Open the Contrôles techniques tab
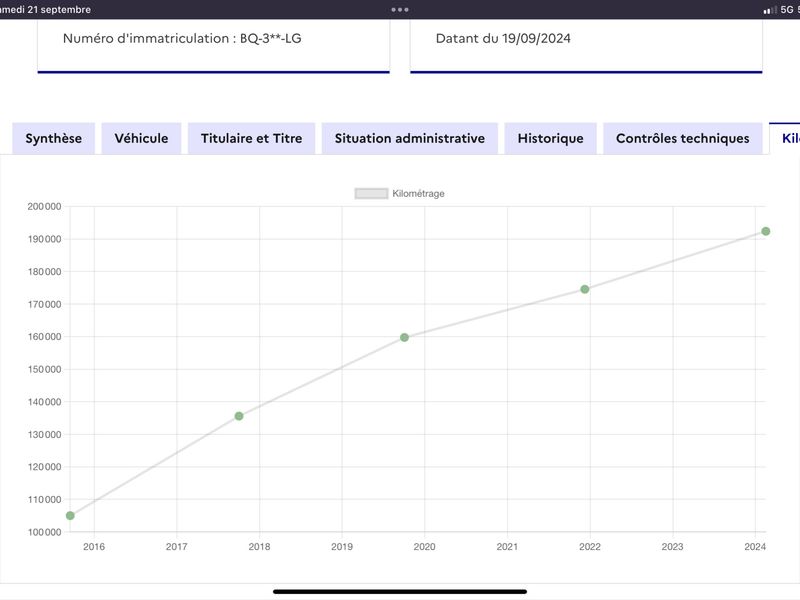 coord(683,138)
